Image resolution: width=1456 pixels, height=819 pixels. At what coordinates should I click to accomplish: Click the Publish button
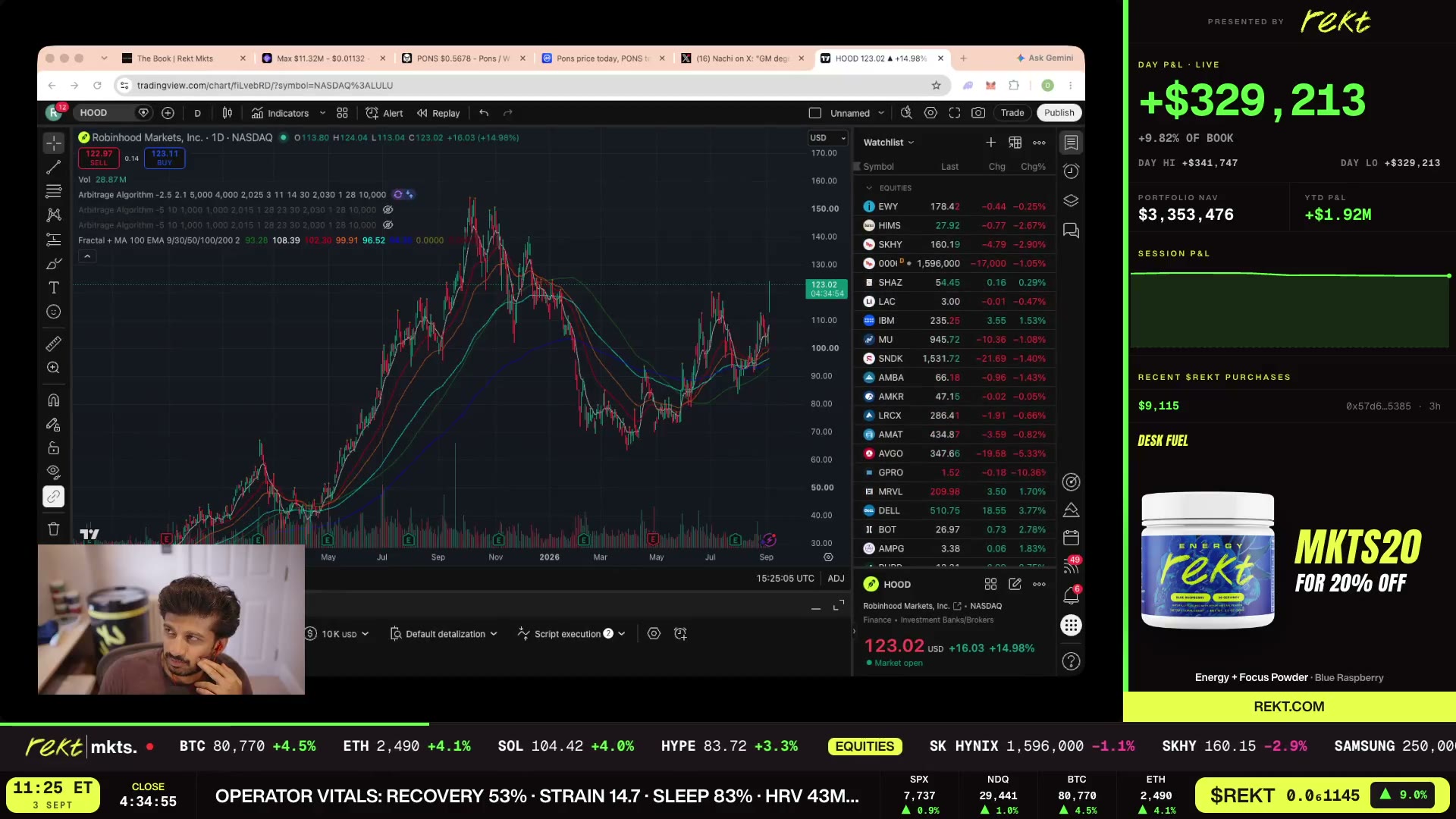pos(1059,113)
